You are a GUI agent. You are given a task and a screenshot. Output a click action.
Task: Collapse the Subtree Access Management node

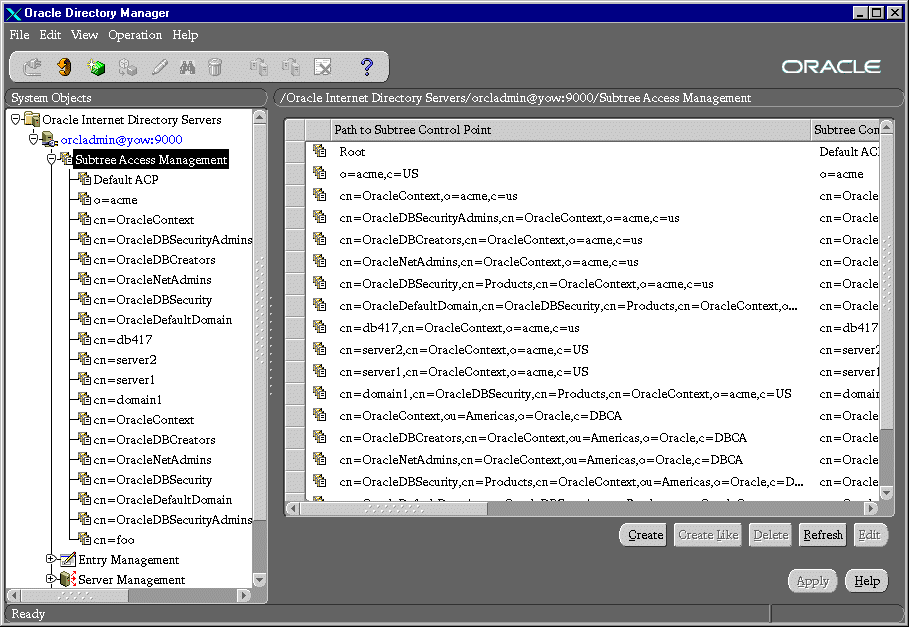coord(52,159)
